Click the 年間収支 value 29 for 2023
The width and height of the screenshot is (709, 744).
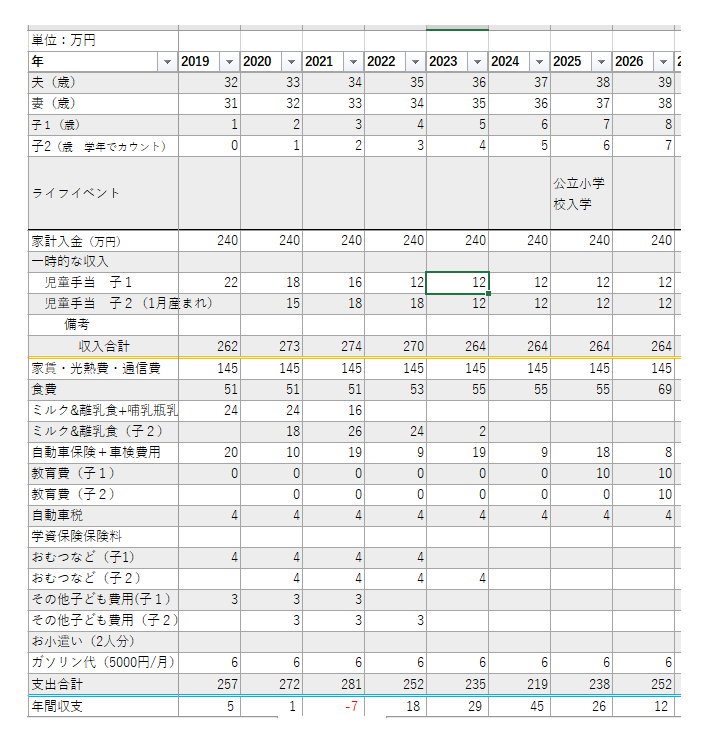click(457, 707)
